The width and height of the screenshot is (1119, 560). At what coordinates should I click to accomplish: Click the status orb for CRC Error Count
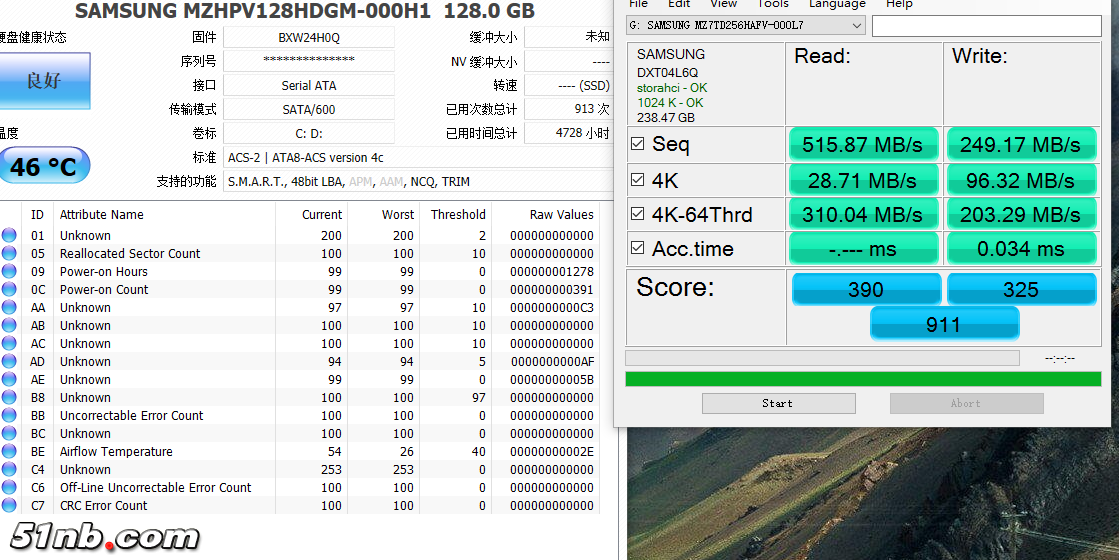pyautogui.click(x=9, y=506)
